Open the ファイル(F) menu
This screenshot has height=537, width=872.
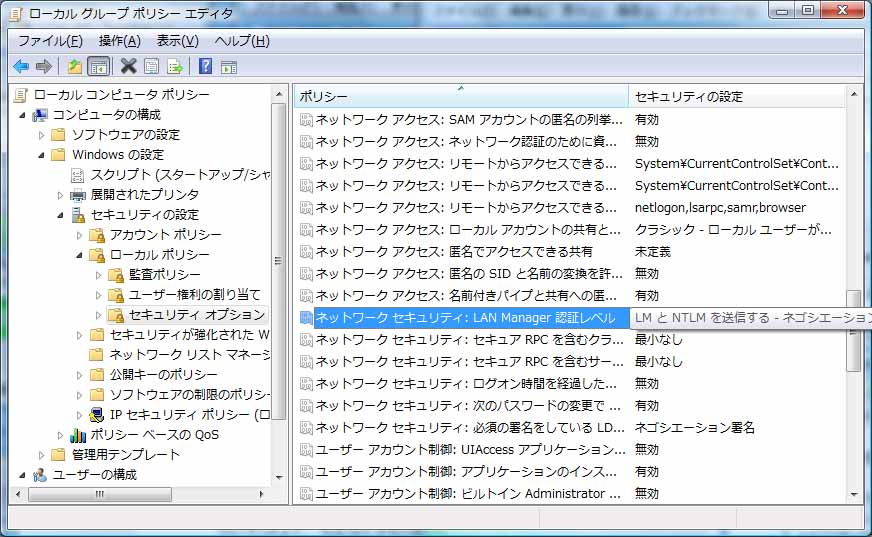pyautogui.click(x=51, y=41)
